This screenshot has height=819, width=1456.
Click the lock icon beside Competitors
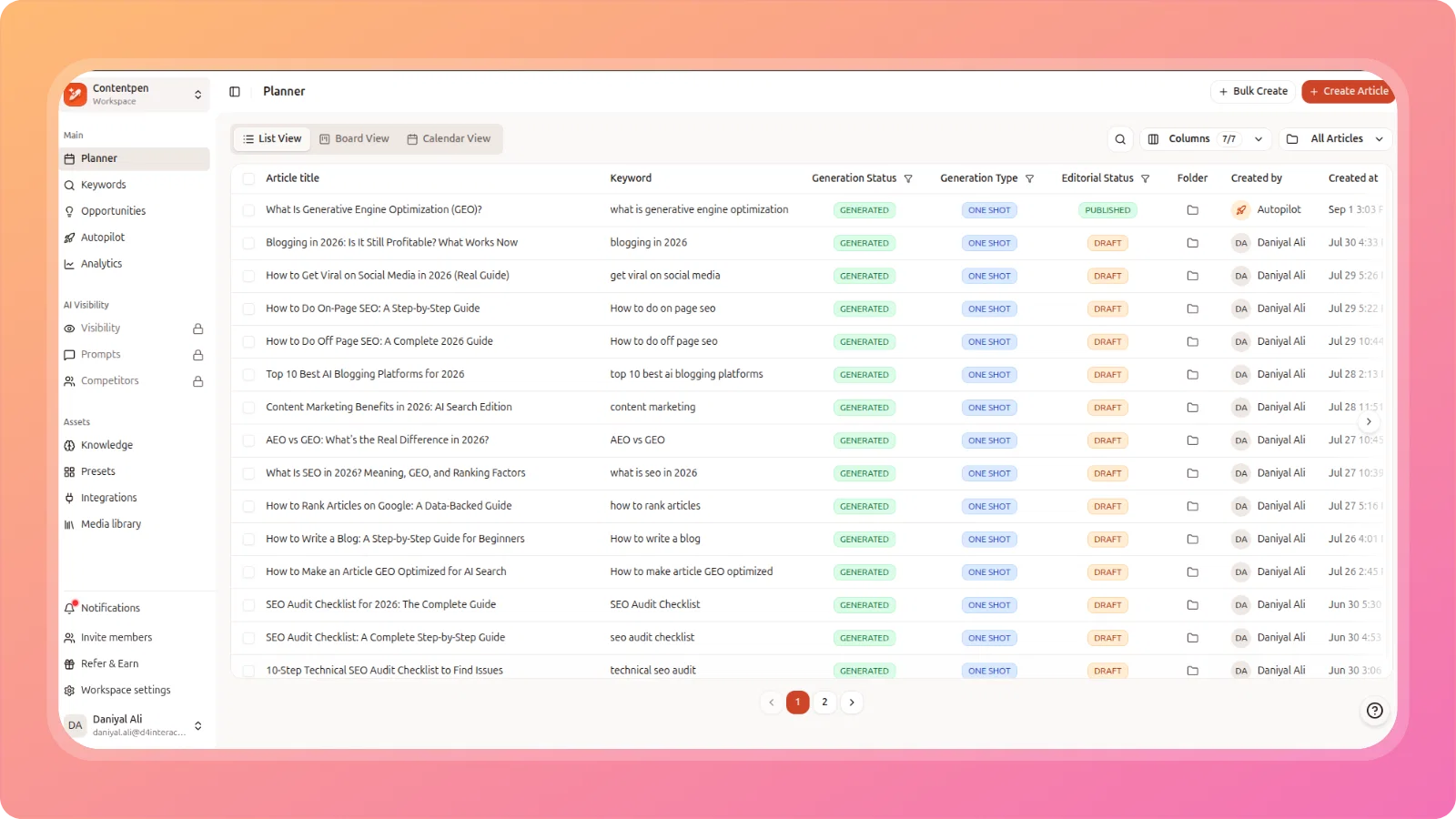pyautogui.click(x=197, y=381)
